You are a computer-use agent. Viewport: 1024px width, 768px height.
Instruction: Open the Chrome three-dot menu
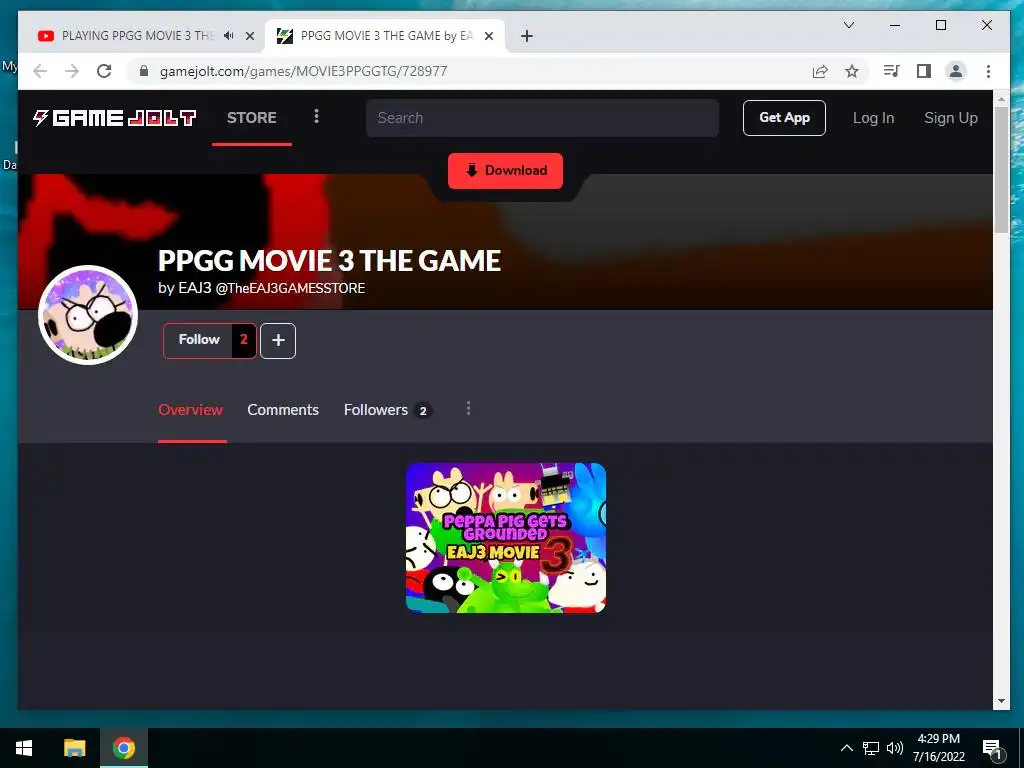[988, 71]
